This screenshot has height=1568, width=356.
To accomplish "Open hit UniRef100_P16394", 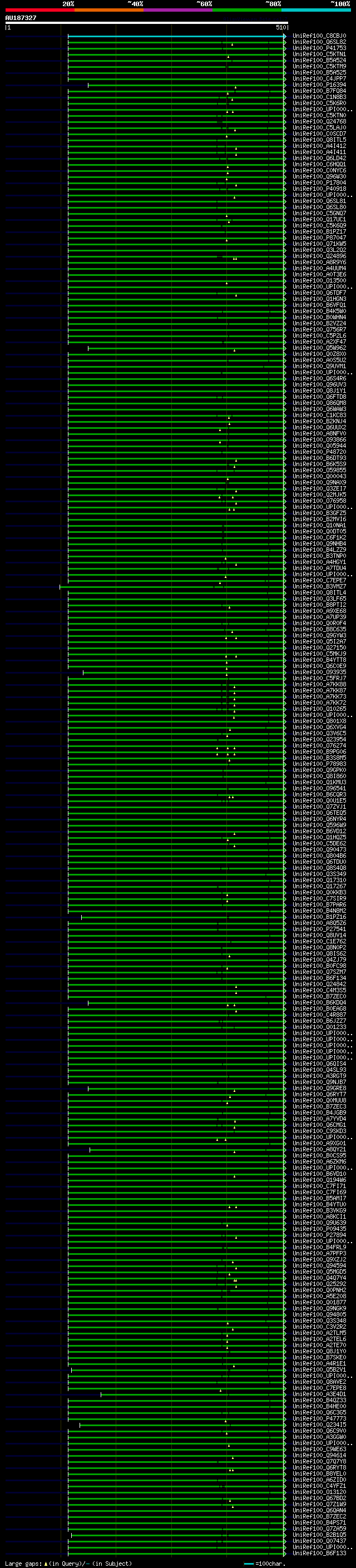I will (x=319, y=85).
